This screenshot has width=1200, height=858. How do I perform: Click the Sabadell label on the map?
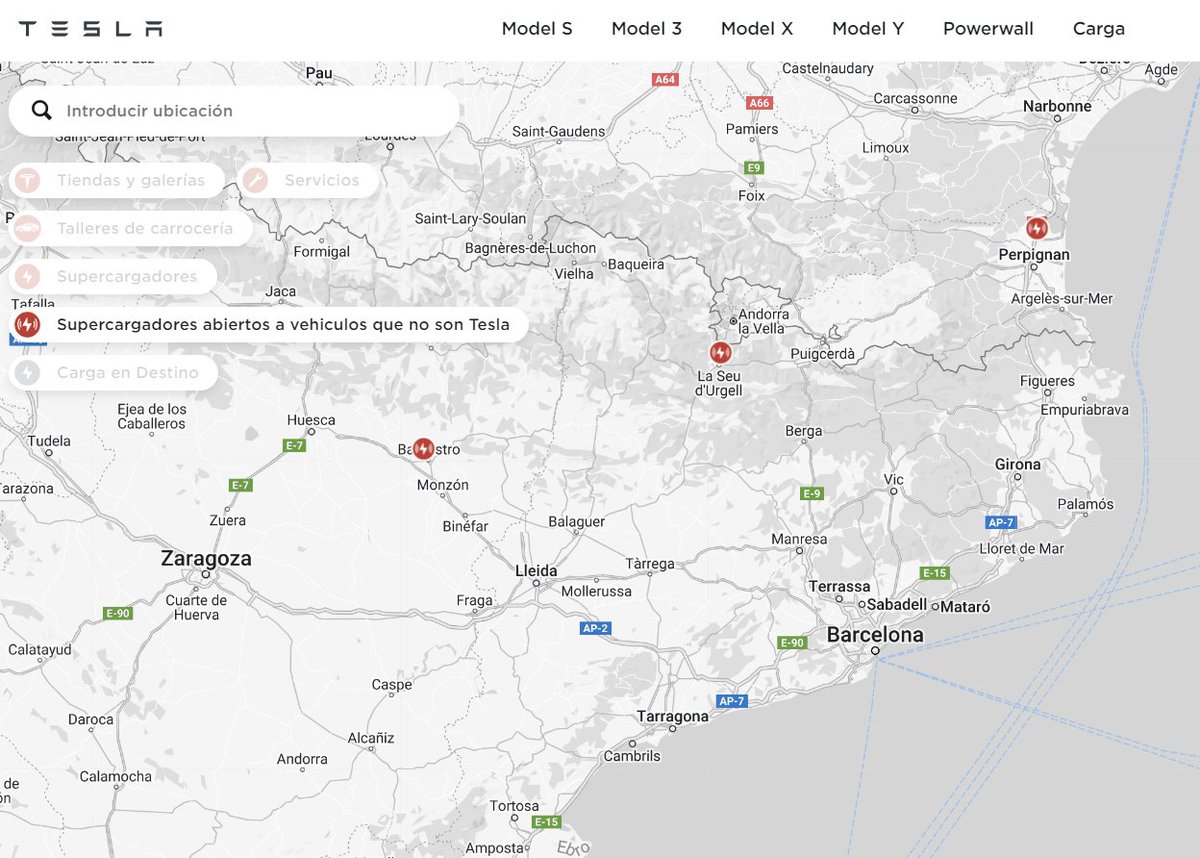[897, 605]
